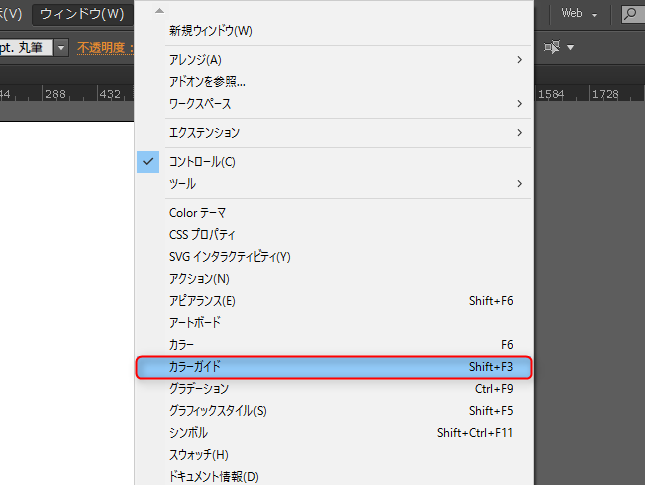
Task: Select グラデーション menu item
Action: [x=199, y=388]
